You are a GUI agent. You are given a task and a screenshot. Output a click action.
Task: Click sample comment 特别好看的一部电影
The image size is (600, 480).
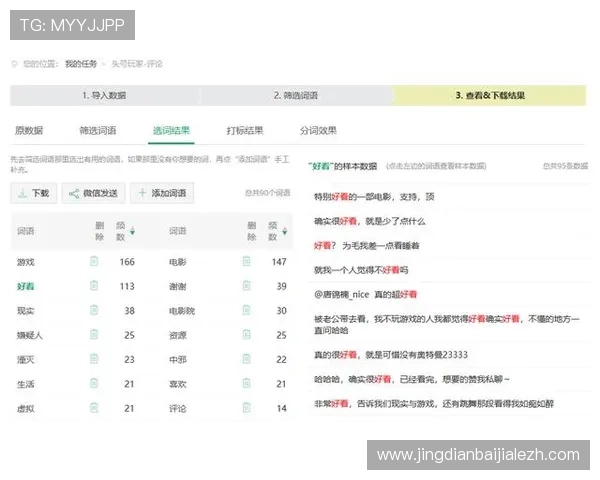coord(374,197)
